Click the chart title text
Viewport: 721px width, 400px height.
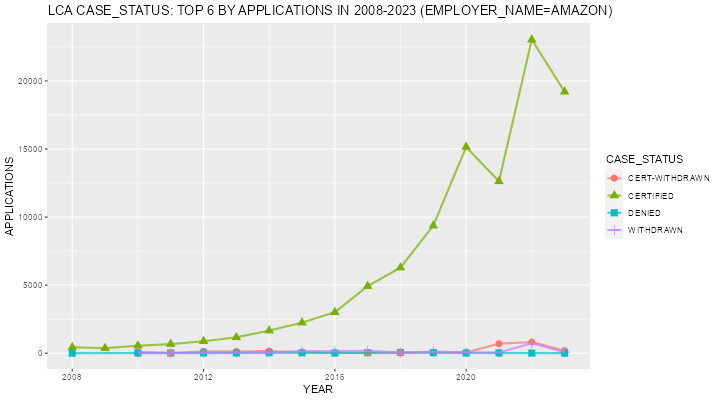coord(330,10)
